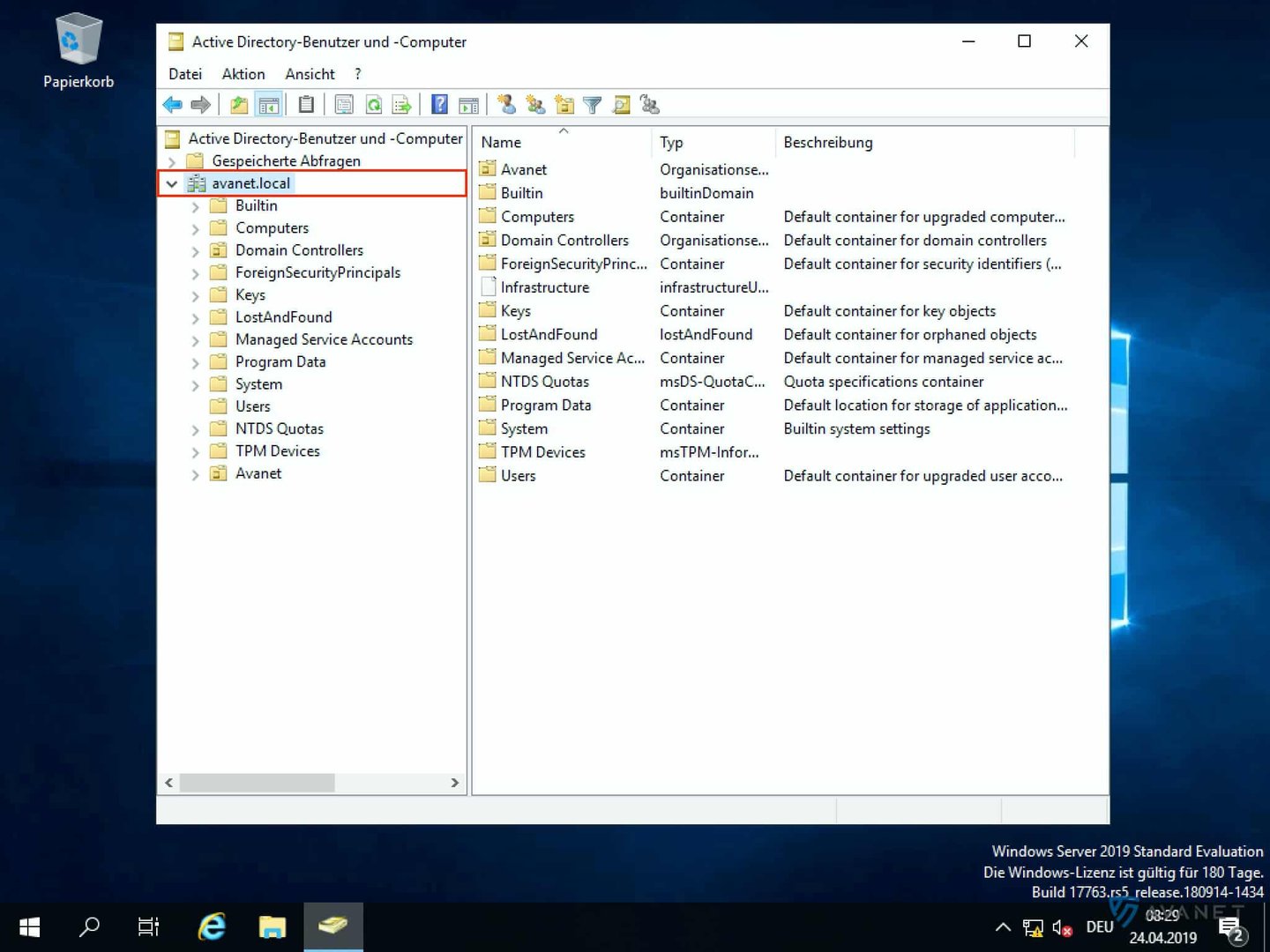Open the ? help menu

[358, 74]
